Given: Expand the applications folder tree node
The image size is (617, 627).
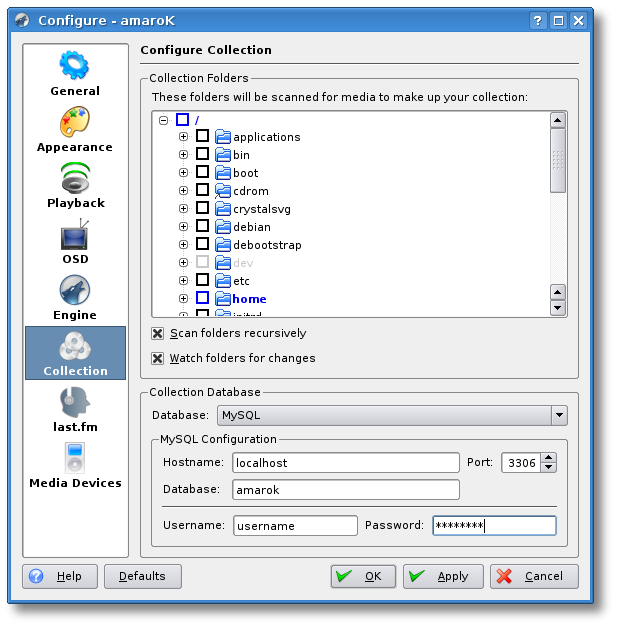Looking at the screenshot, I should [183, 137].
